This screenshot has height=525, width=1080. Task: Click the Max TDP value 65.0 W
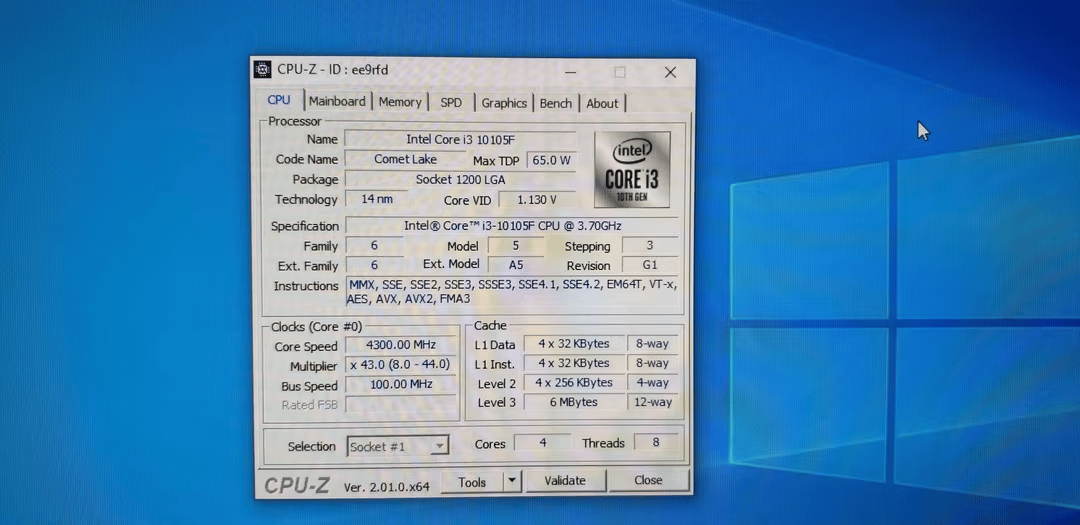click(x=552, y=161)
